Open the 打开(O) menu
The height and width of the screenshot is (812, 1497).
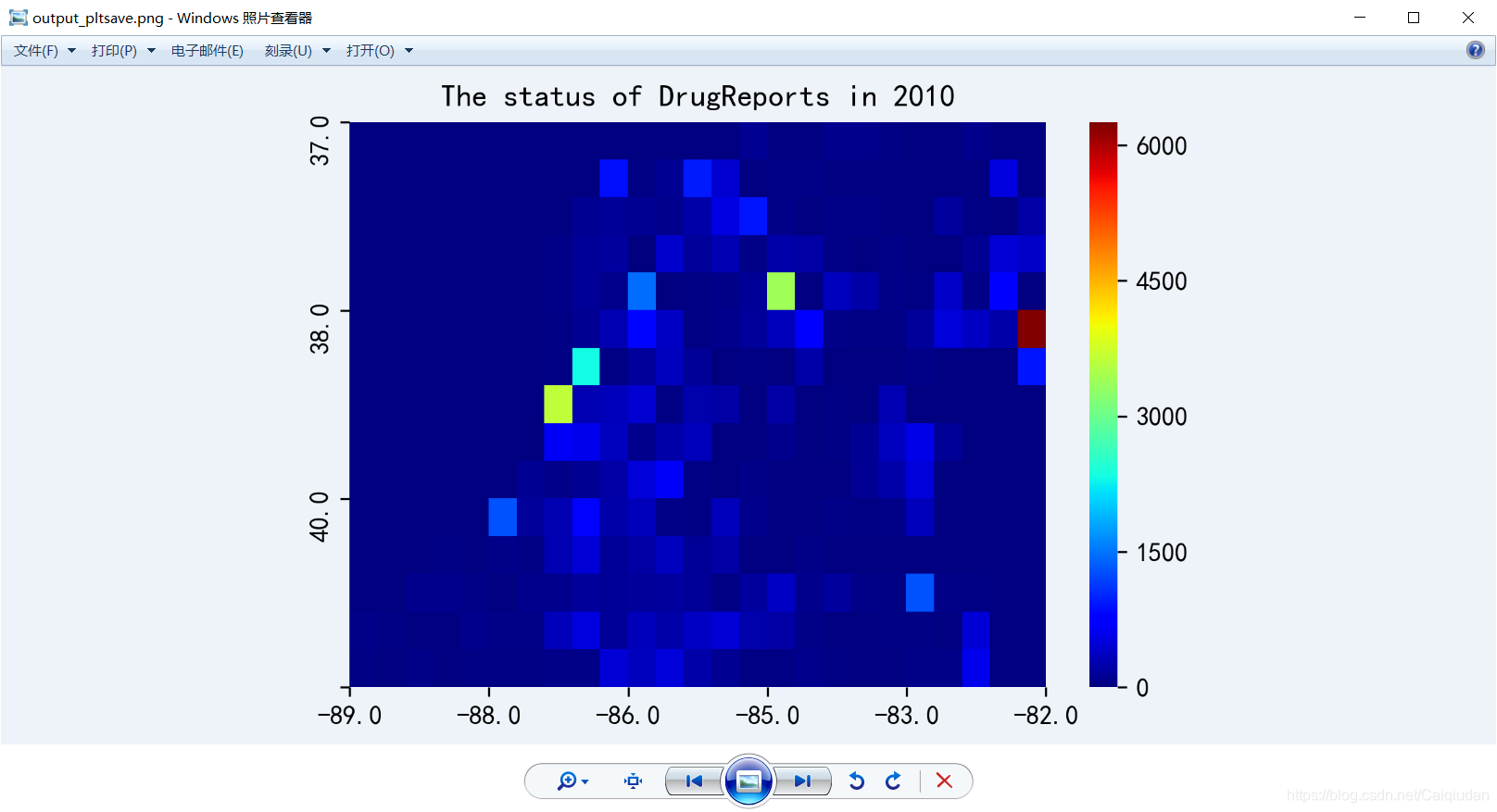tap(371, 51)
